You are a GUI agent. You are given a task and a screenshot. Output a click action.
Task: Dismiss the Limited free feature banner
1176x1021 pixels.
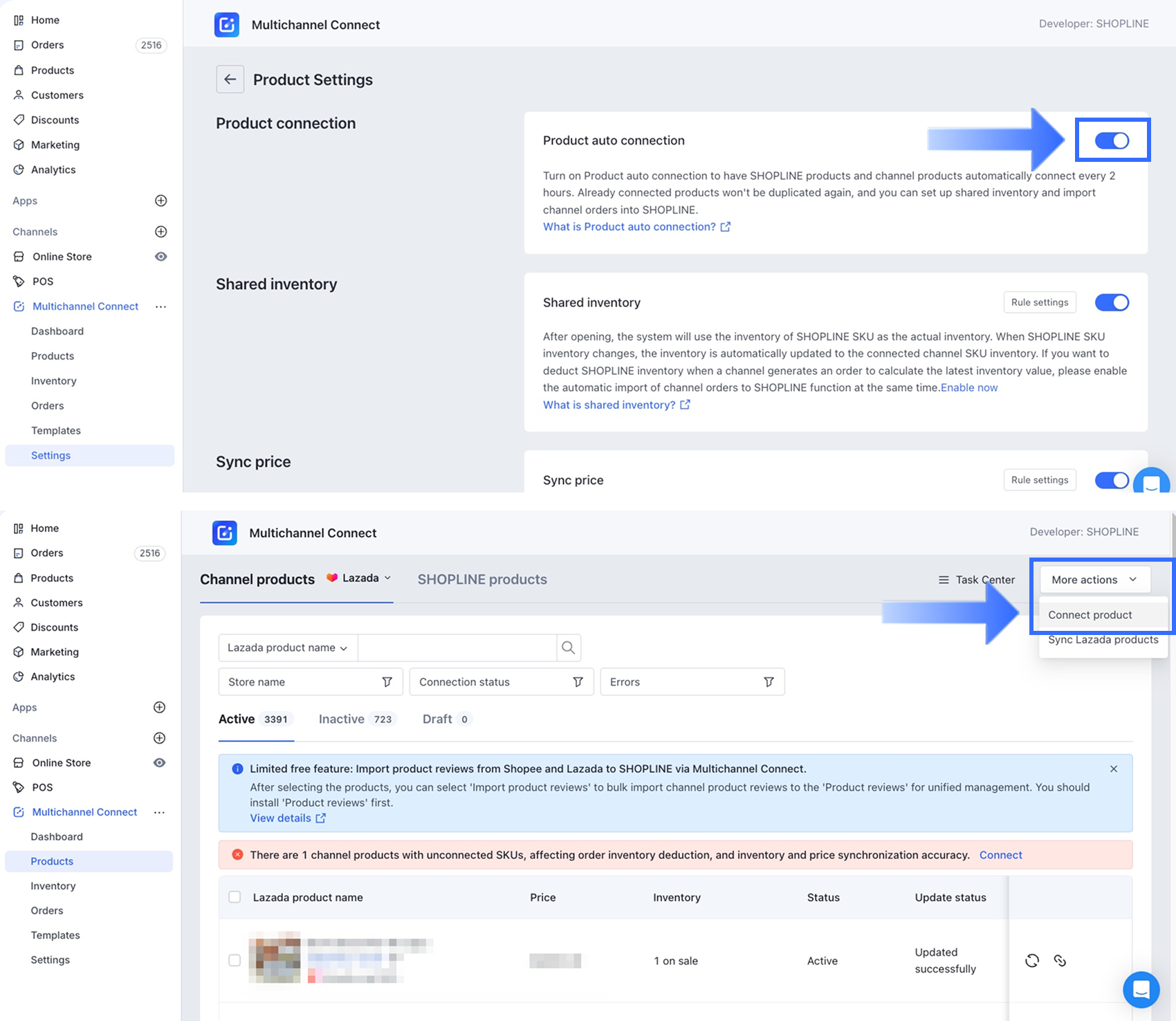[x=1114, y=769]
